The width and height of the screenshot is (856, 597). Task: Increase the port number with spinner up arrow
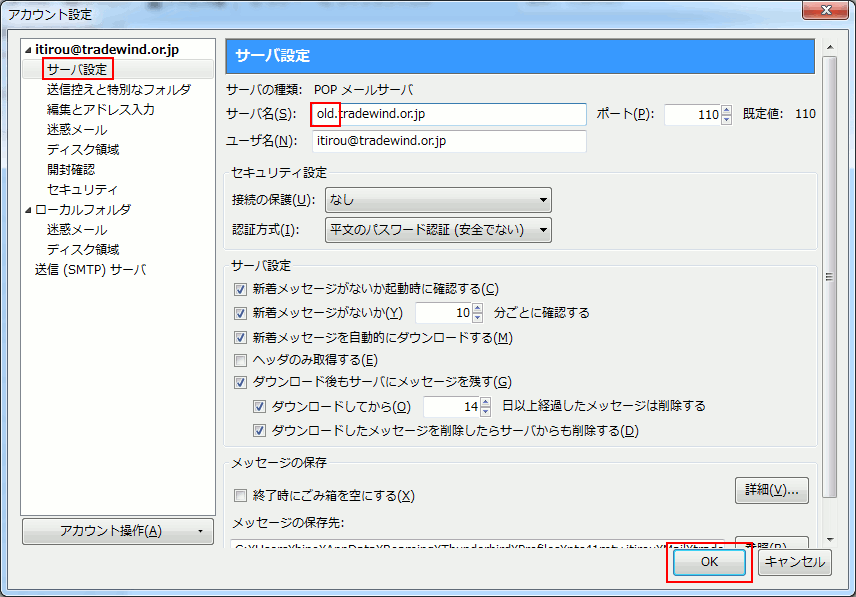(727, 110)
